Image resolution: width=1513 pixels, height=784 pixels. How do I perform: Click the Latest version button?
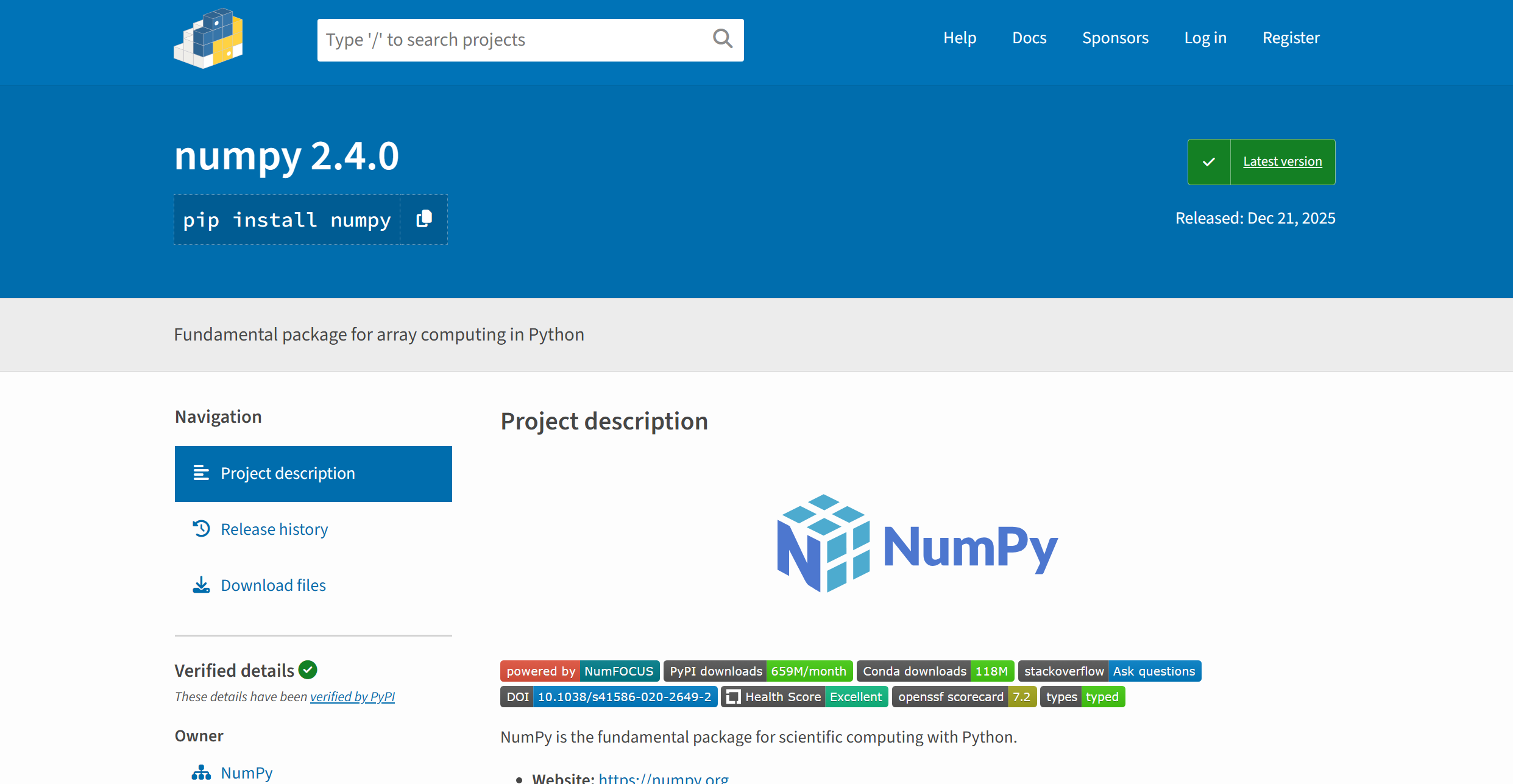tap(1282, 161)
